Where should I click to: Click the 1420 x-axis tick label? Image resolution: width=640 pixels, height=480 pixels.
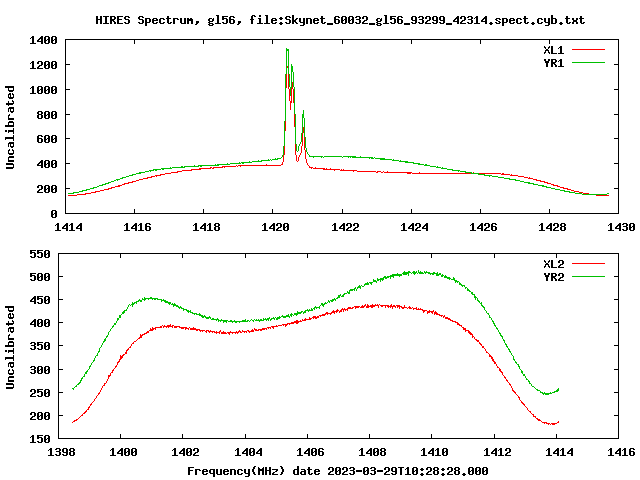275,227
